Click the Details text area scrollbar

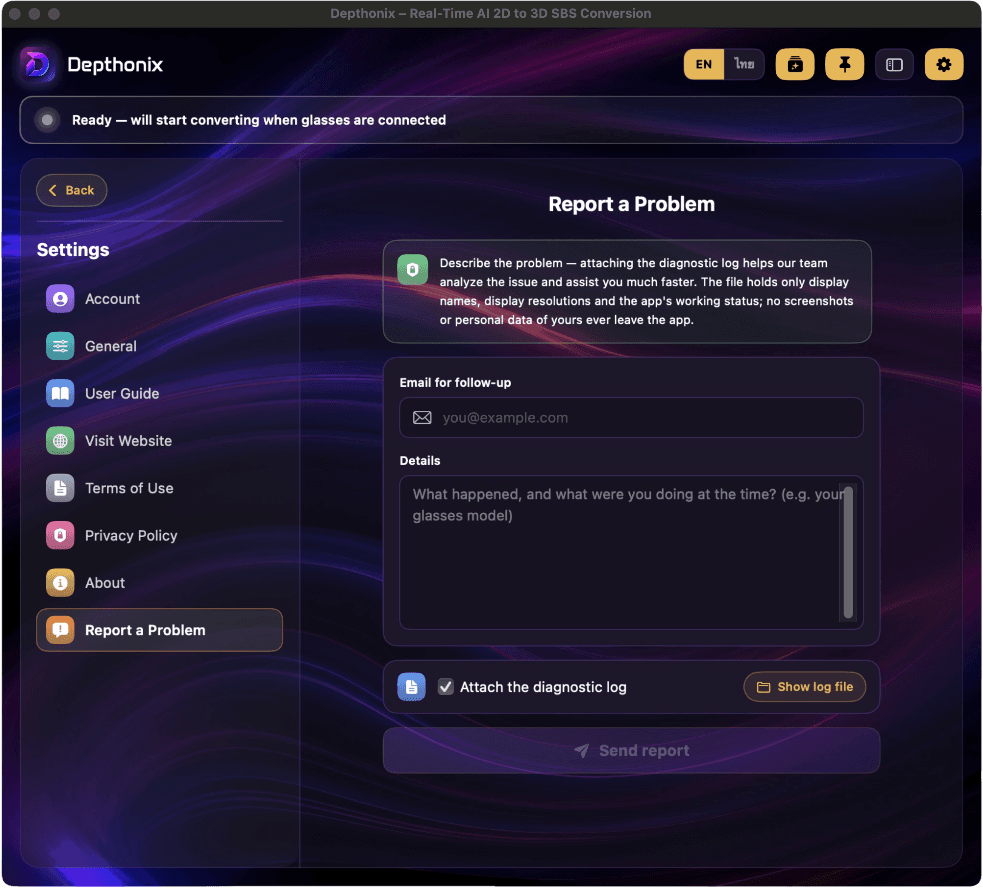click(x=848, y=552)
